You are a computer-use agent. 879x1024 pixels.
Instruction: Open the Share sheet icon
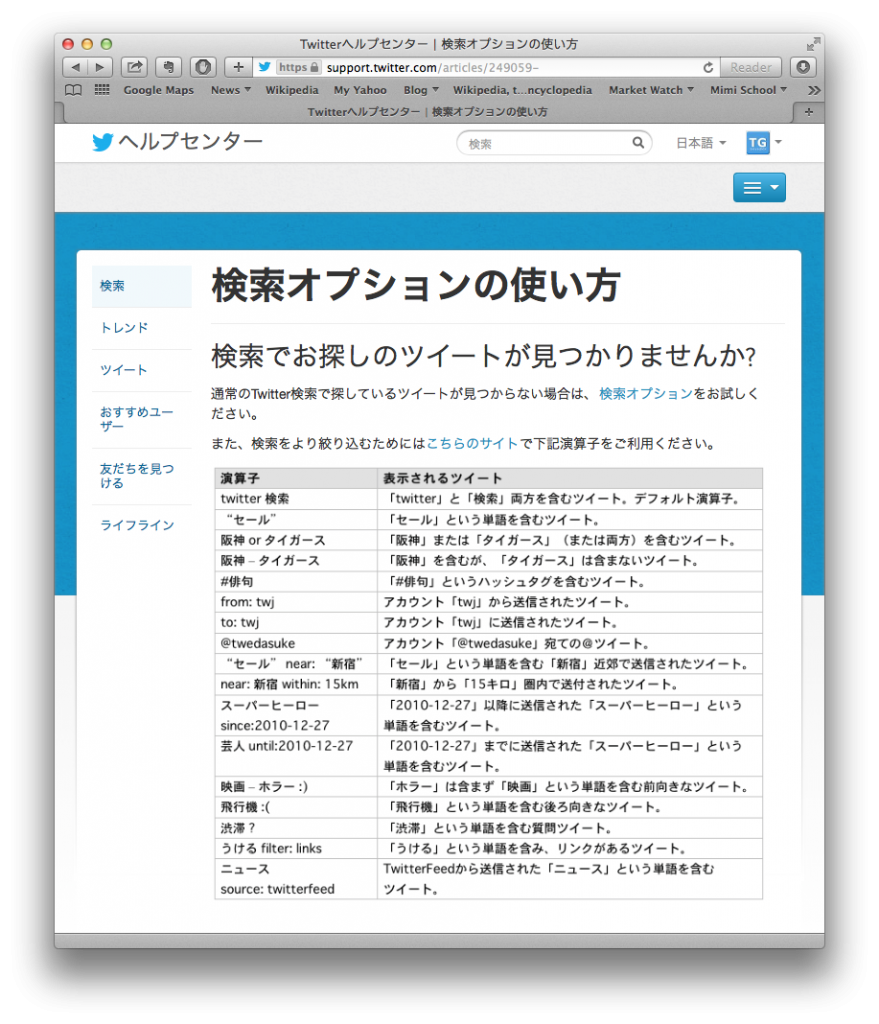pyautogui.click(x=134, y=67)
